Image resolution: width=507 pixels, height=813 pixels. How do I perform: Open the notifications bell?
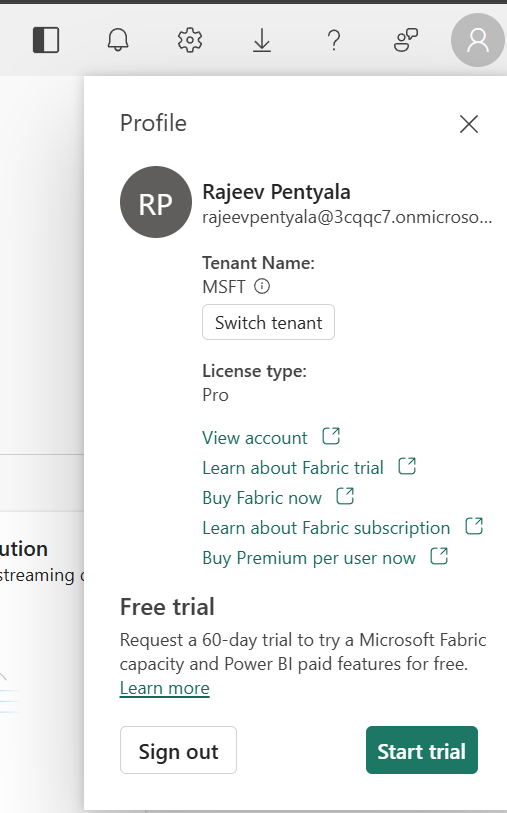[118, 40]
